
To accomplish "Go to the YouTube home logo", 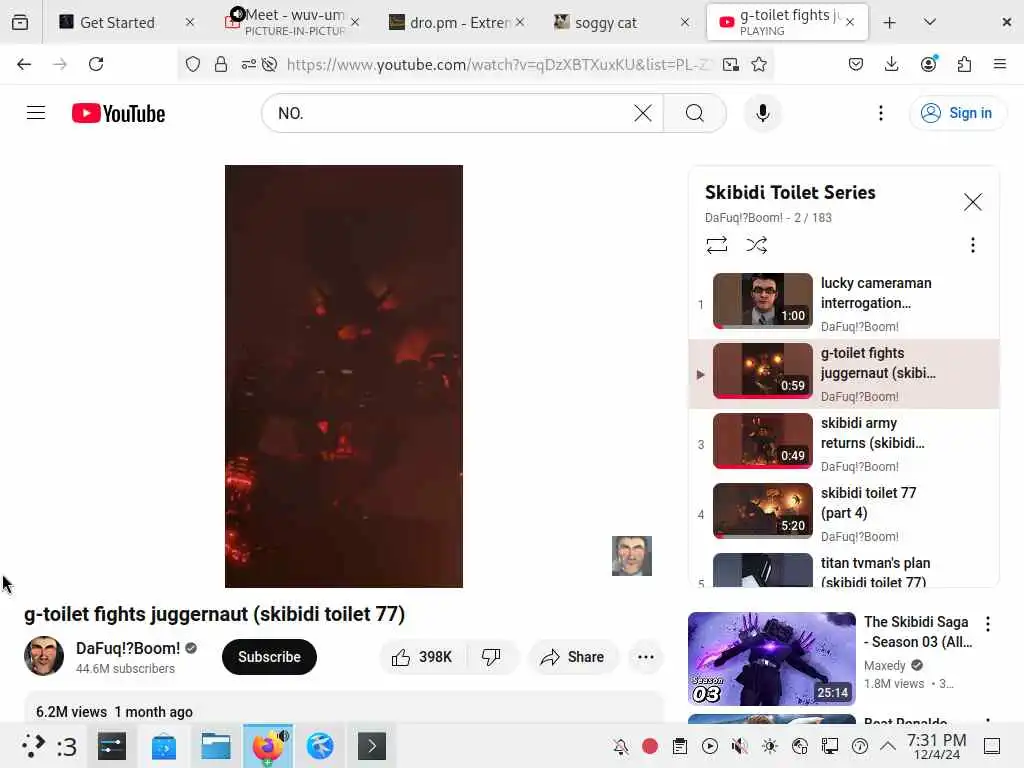I will [x=118, y=114].
